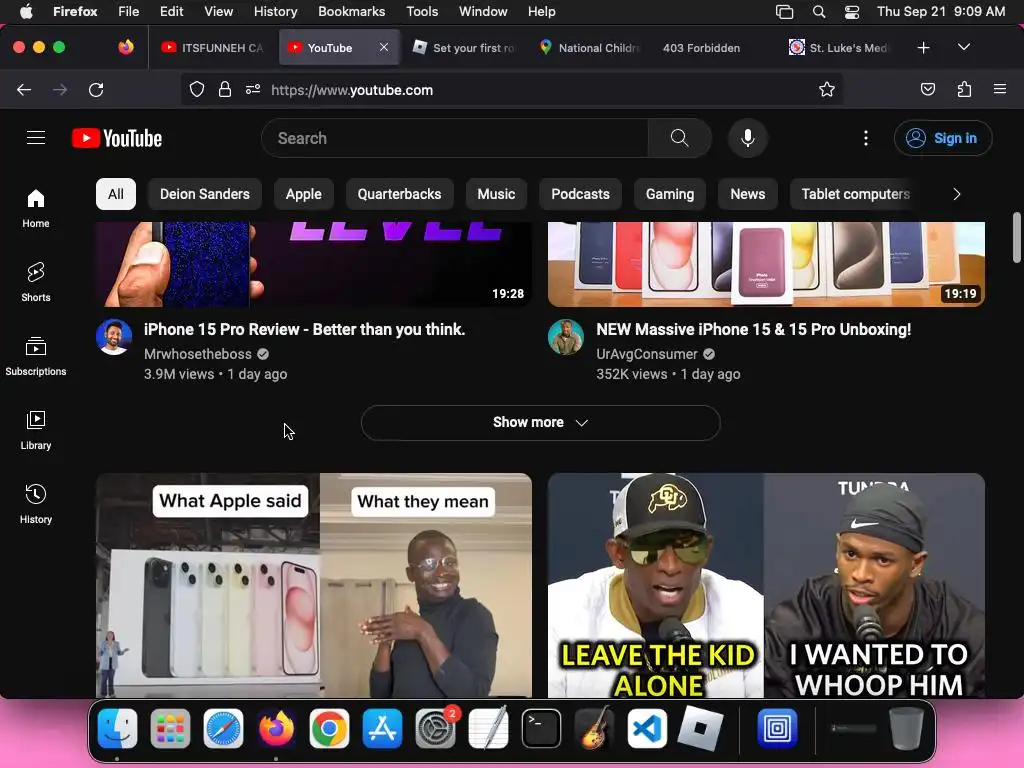This screenshot has height=768, width=1024.
Task: Open the Tools menu
Action: click(422, 12)
